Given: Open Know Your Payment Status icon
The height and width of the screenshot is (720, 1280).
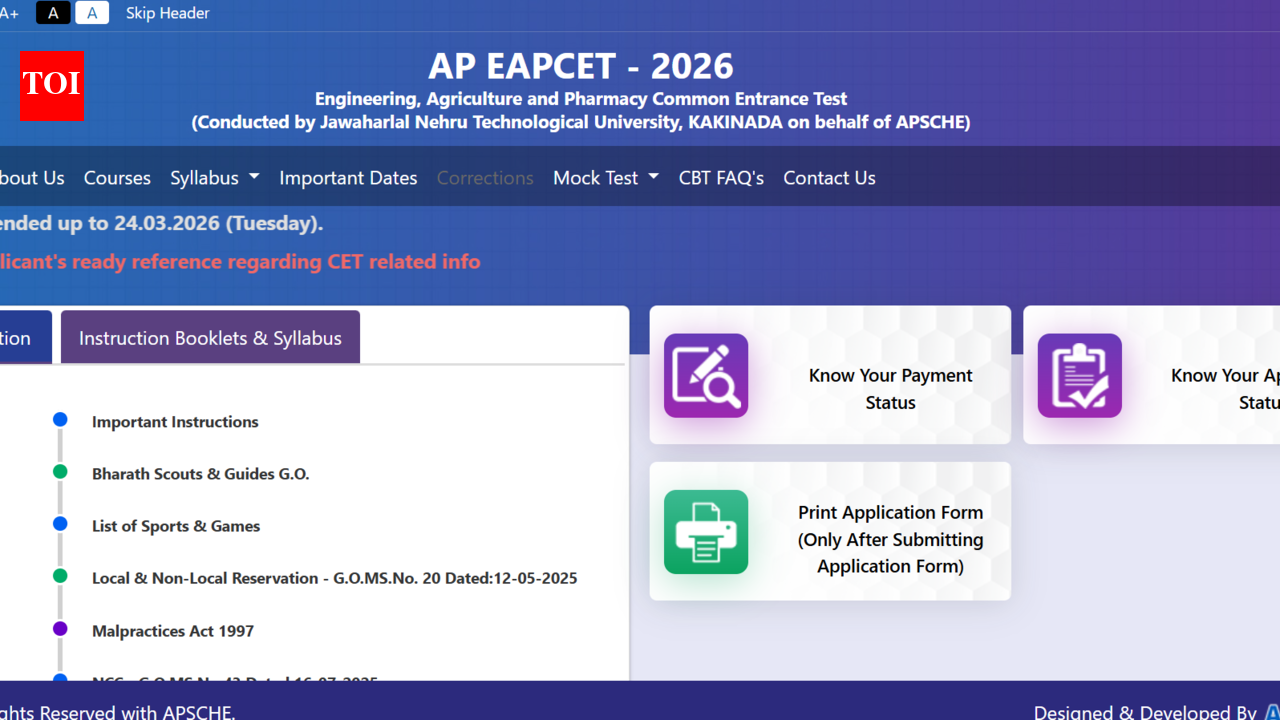Looking at the screenshot, I should [x=706, y=376].
